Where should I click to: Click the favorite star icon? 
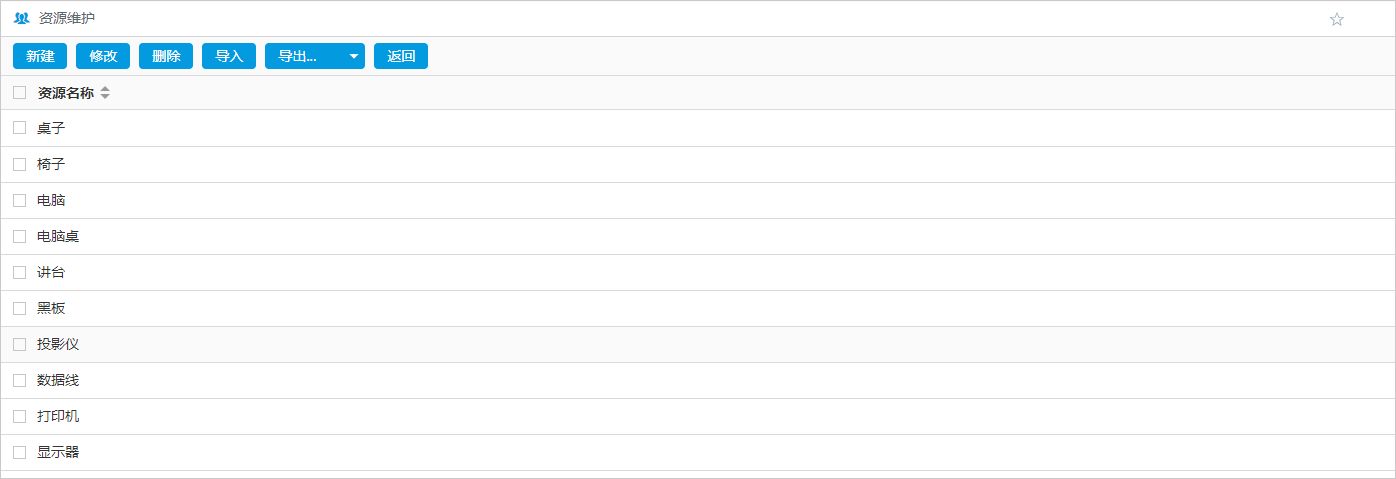(1337, 19)
